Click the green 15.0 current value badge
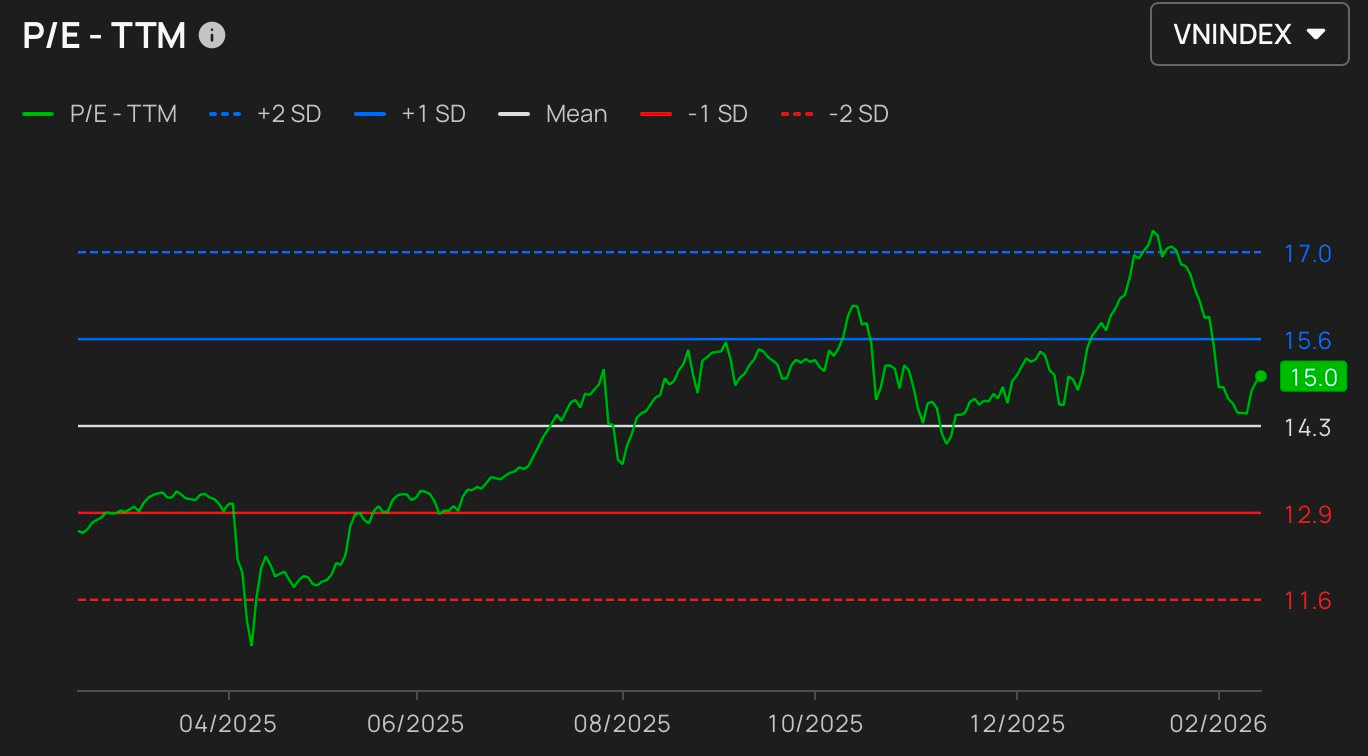 [1313, 377]
